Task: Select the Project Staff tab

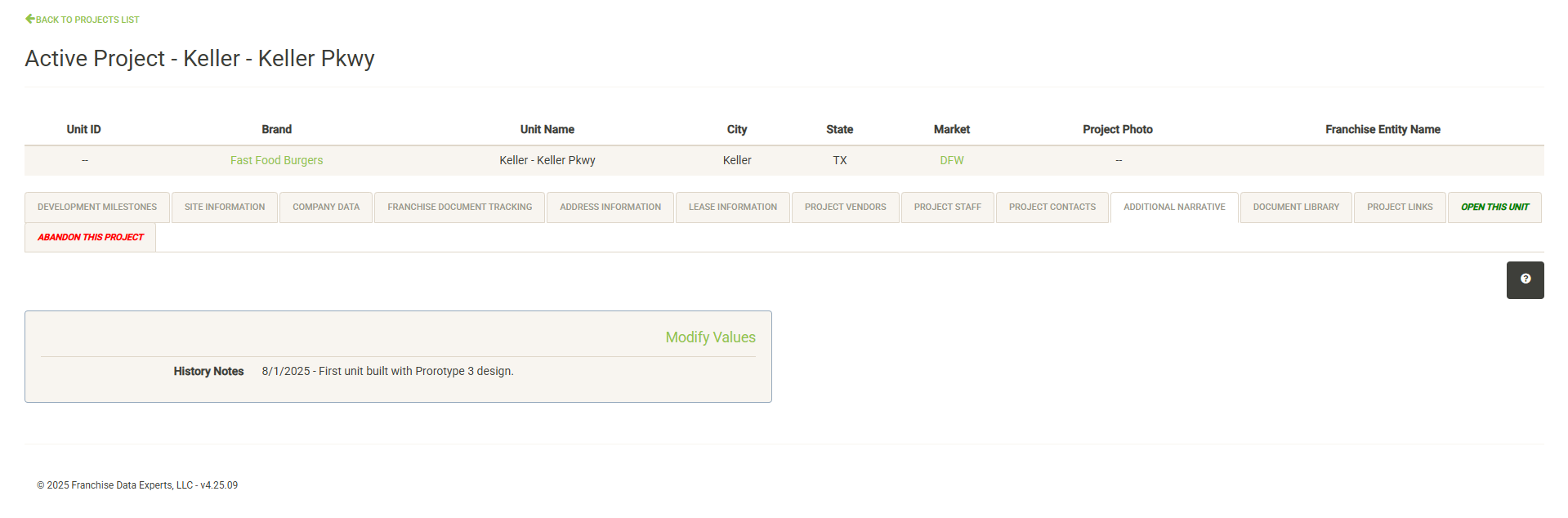Action: (947, 208)
